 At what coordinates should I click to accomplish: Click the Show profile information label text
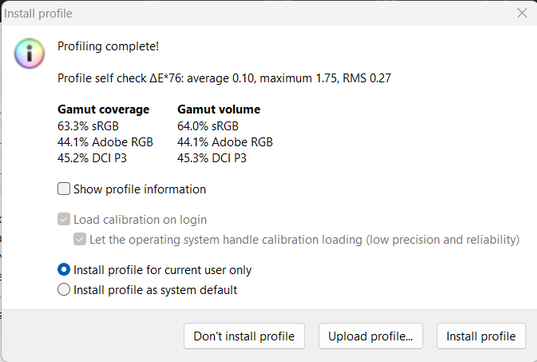point(140,189)
